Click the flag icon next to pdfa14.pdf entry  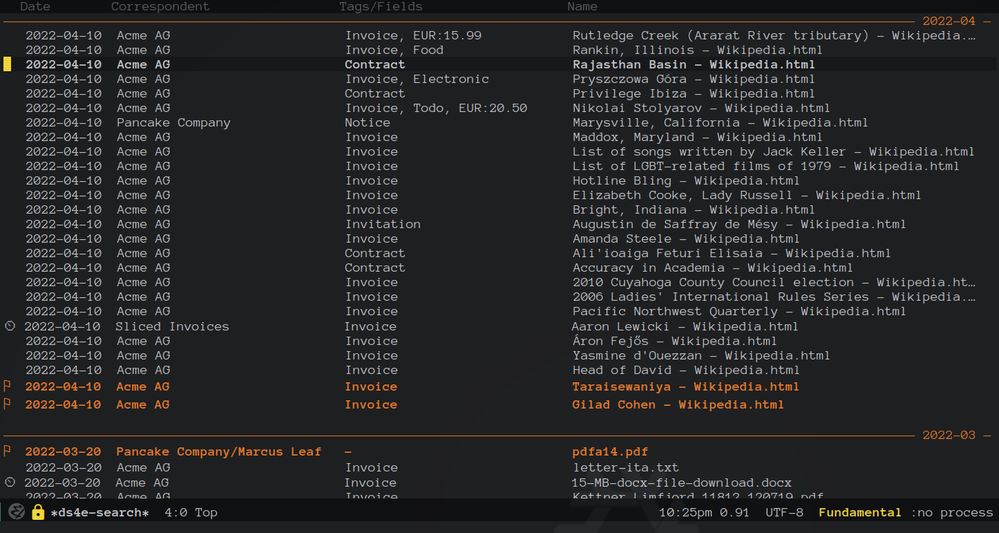[x=8, y=452]
